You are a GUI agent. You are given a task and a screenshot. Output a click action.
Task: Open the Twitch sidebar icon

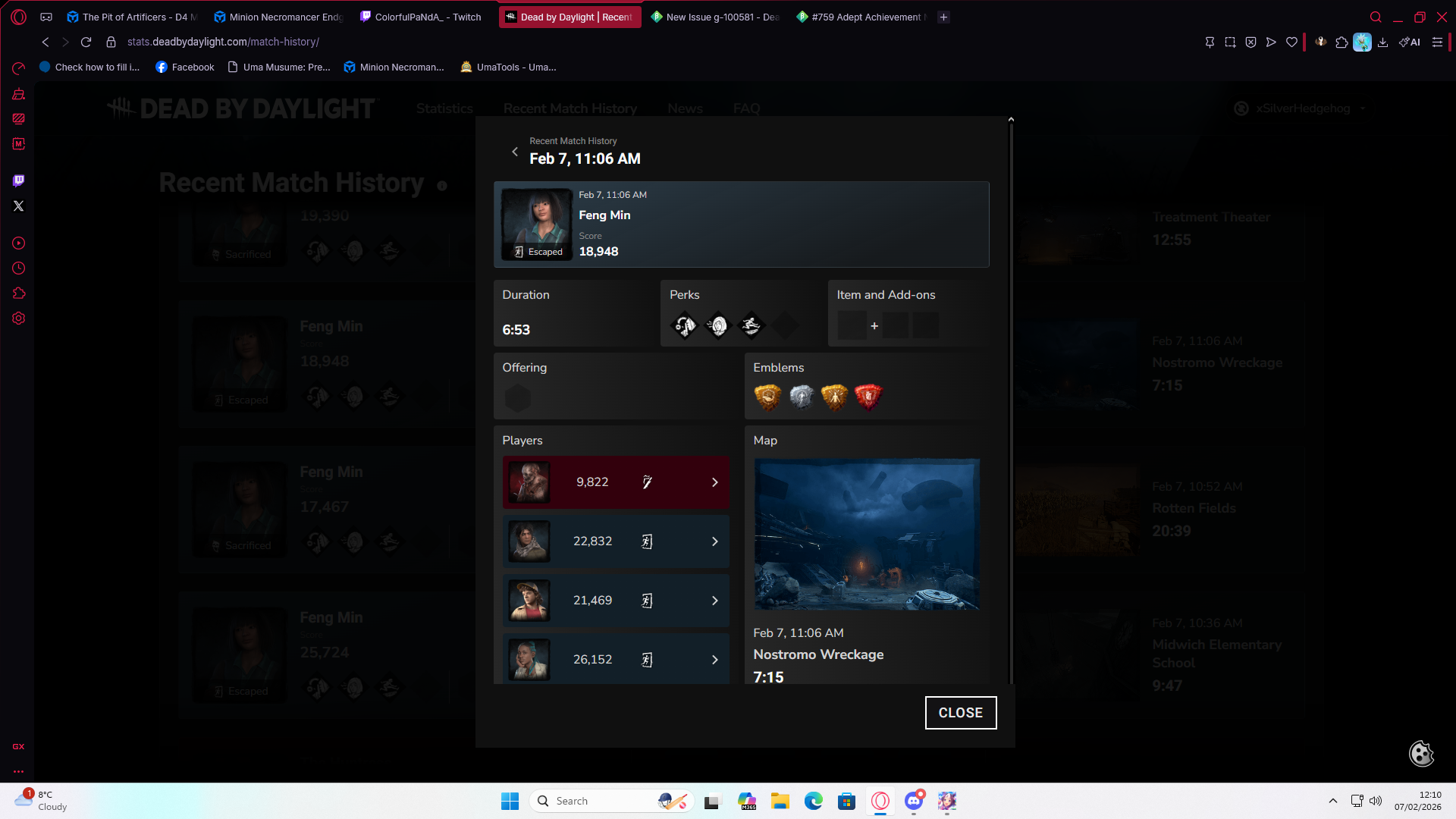click(x=19, y=180)
